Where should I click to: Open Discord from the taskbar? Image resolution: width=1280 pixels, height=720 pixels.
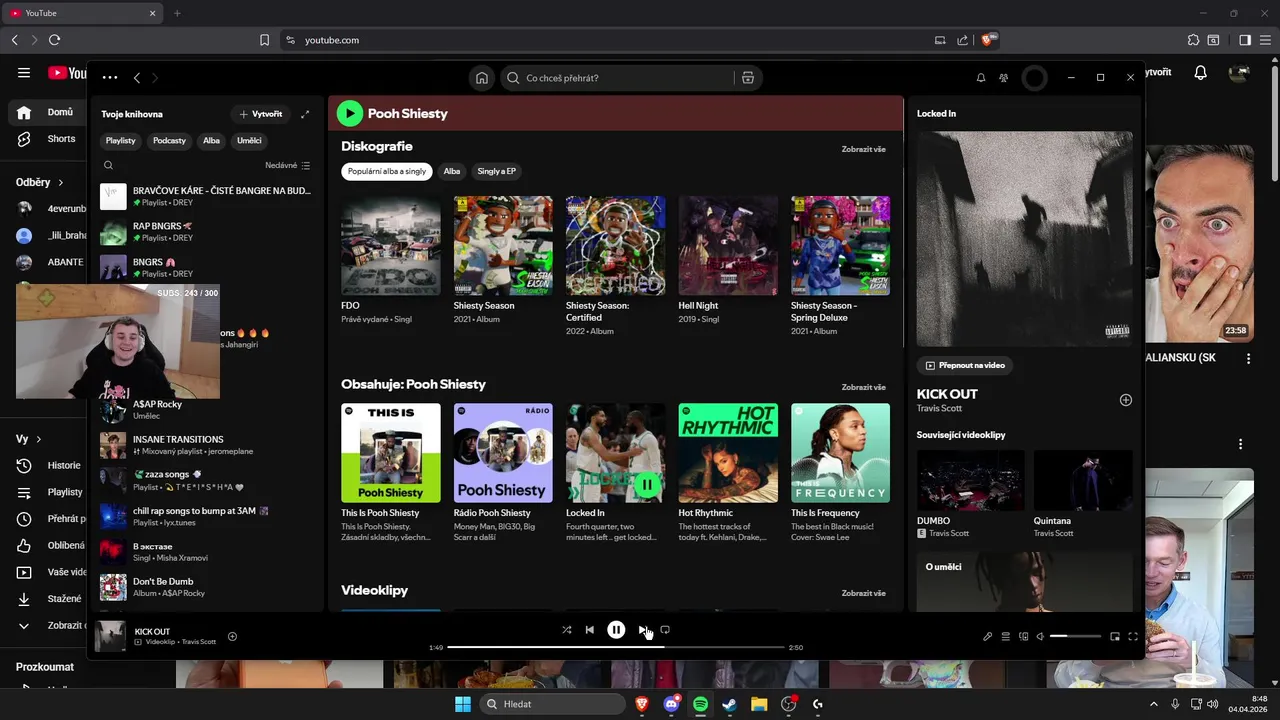[672, 704]
